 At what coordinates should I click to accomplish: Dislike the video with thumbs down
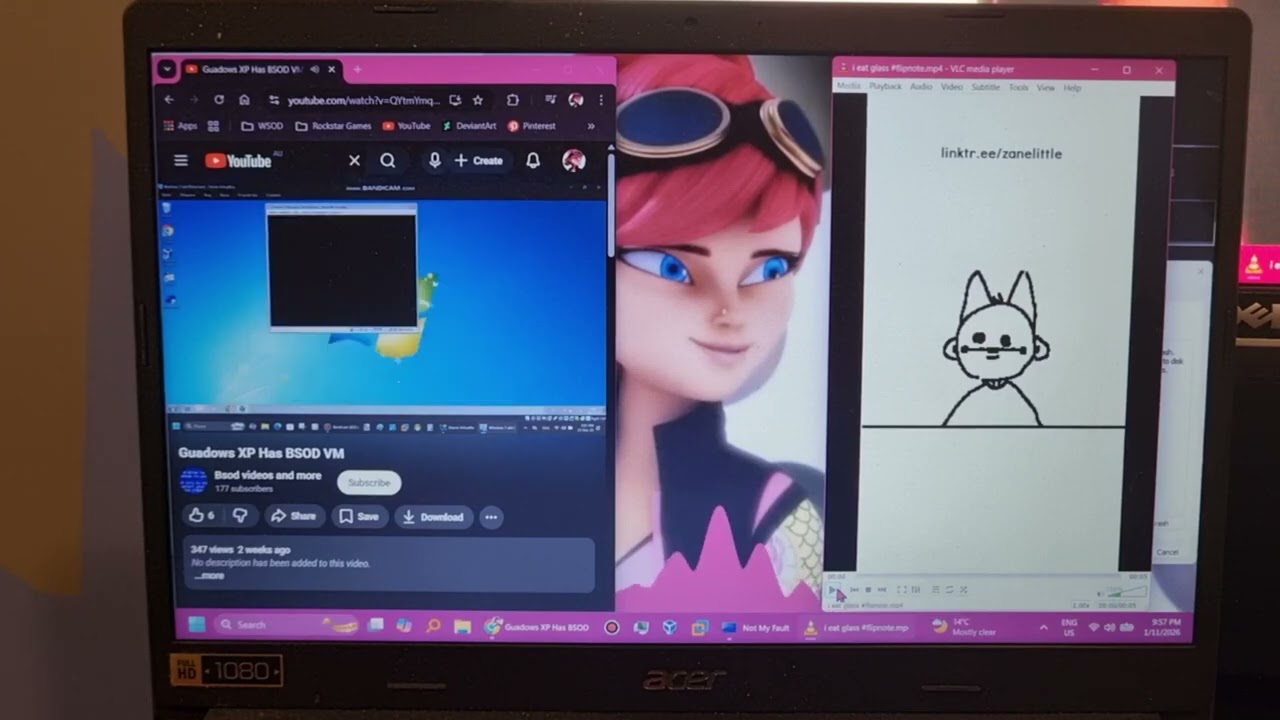coord(240,516)
